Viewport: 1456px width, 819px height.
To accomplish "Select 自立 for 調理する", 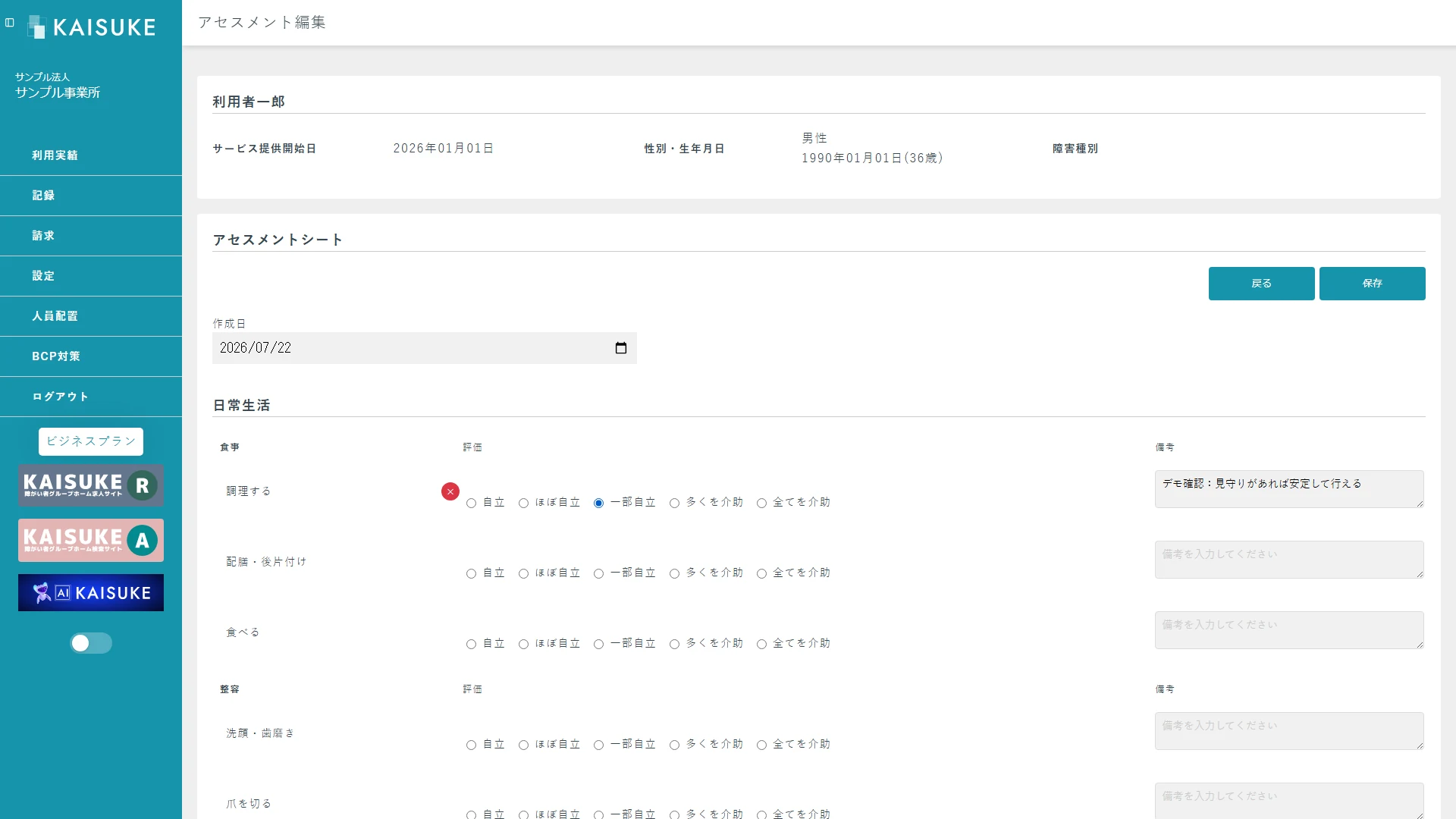I will pos(471,503).
